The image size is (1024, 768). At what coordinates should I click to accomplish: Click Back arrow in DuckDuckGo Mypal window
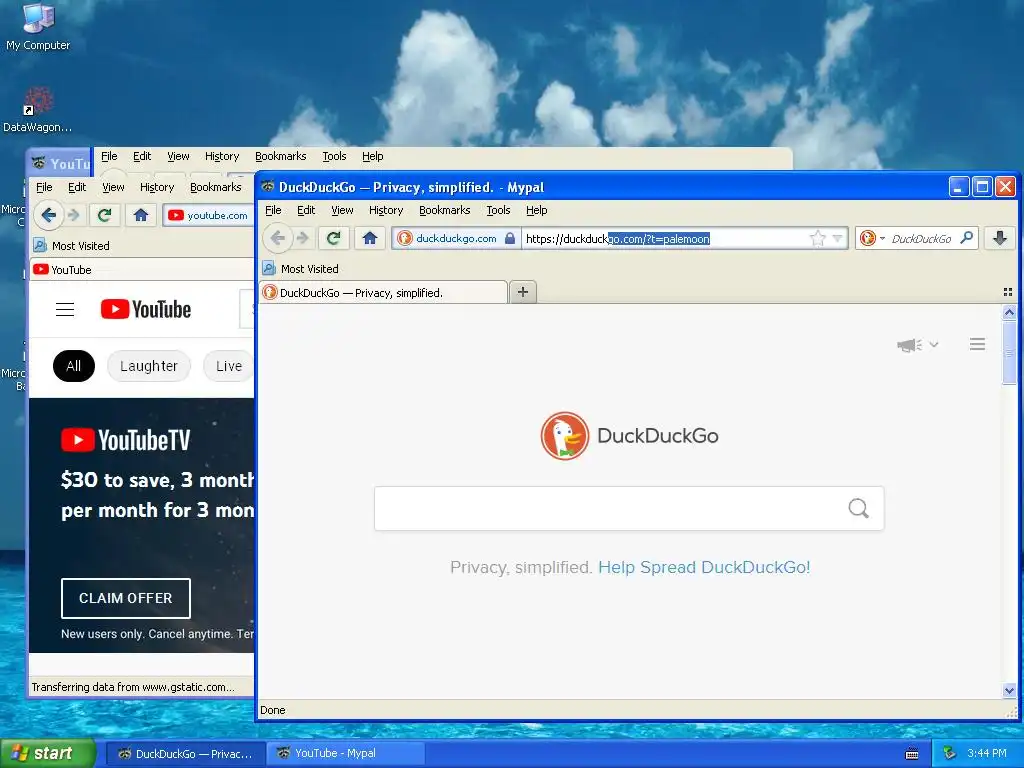(278, 238)
